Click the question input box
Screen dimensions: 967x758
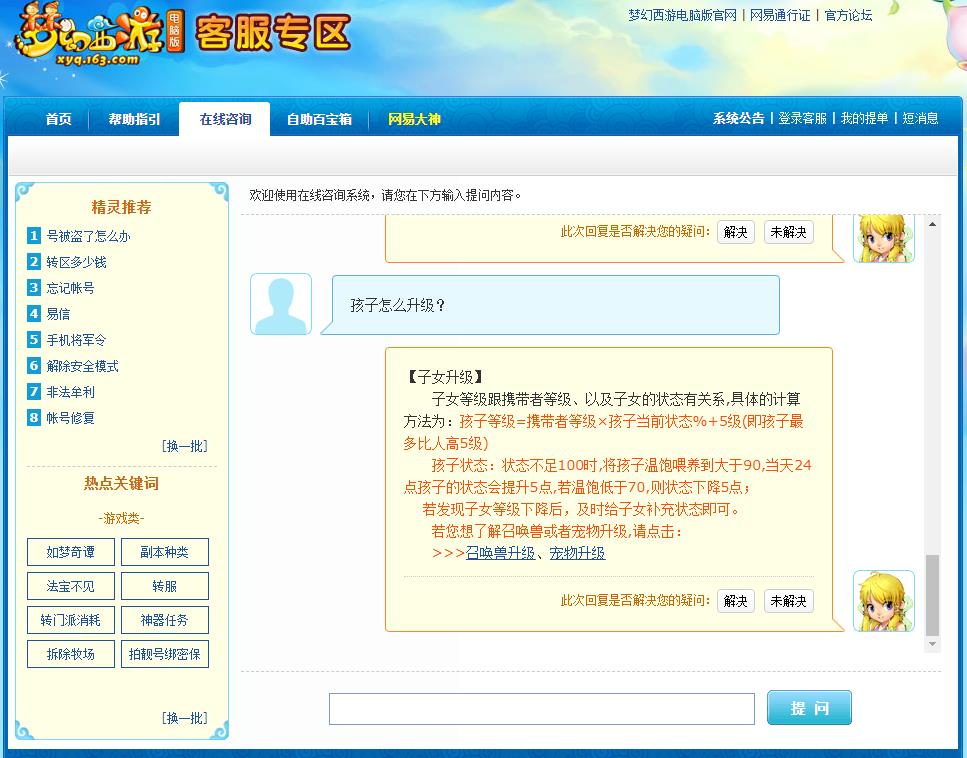[x=541, y=708]
